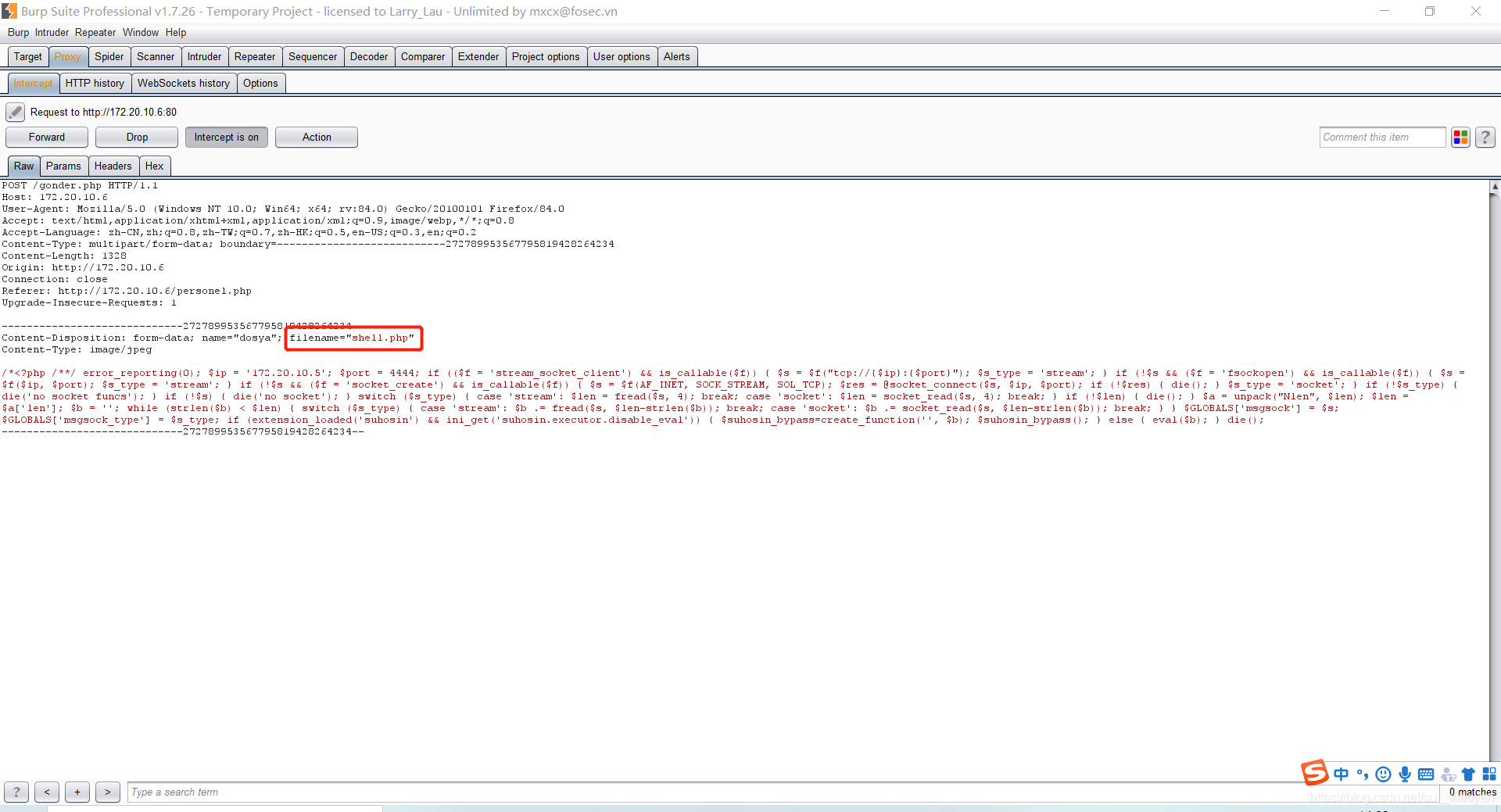
Task: Switch to the Spider tab
Action: [x=109, y=56]
